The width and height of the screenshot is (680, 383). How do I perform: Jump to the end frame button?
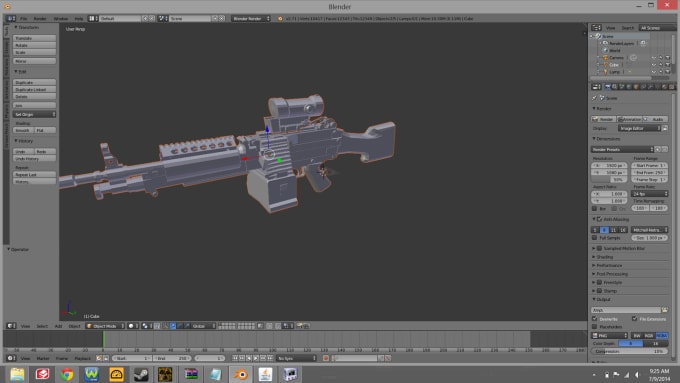(270, 358)
